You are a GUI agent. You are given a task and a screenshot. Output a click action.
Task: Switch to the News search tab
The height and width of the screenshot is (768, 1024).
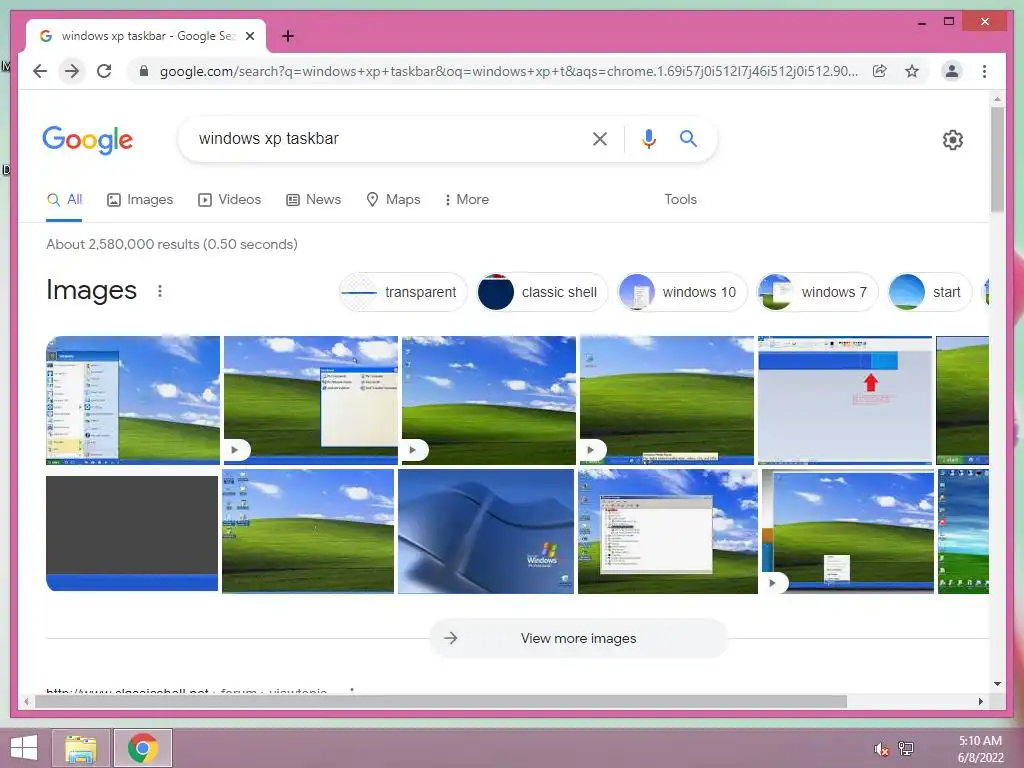tap(313, 200)
